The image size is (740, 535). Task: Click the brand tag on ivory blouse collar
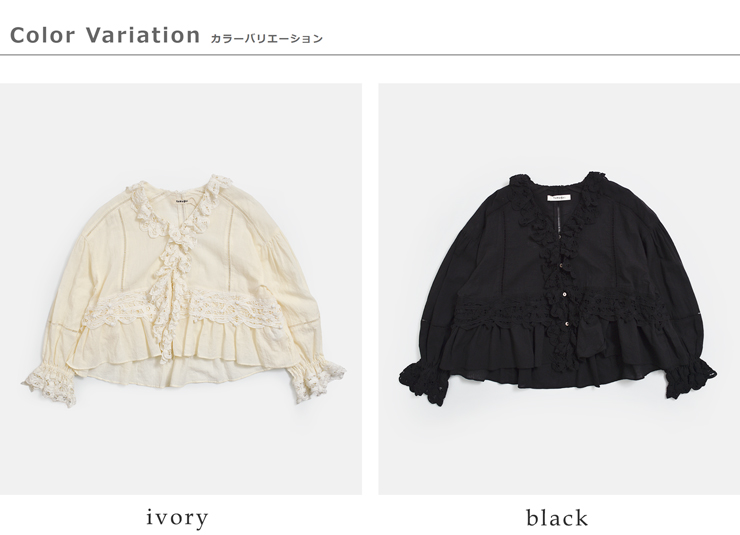[184, 200]
